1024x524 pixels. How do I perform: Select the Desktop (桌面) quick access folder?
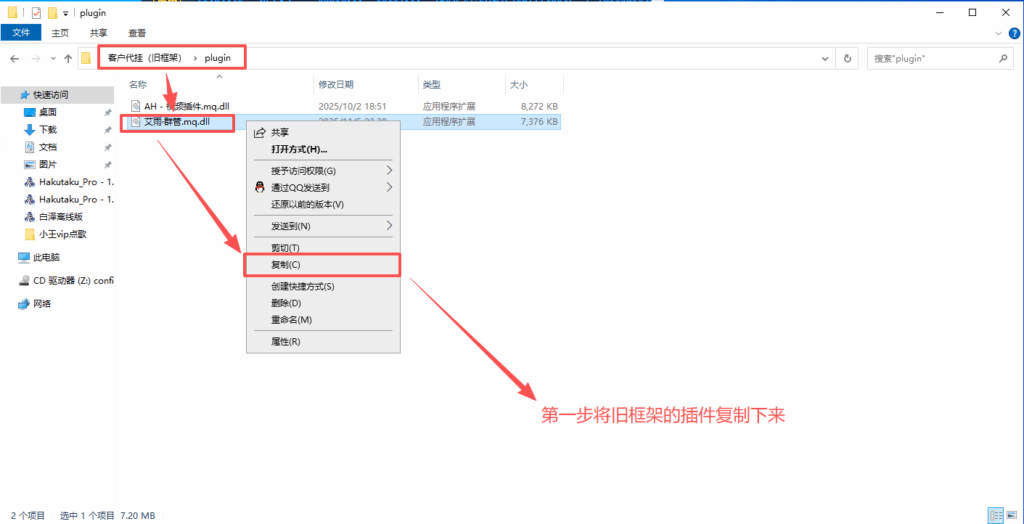[48, 112]
